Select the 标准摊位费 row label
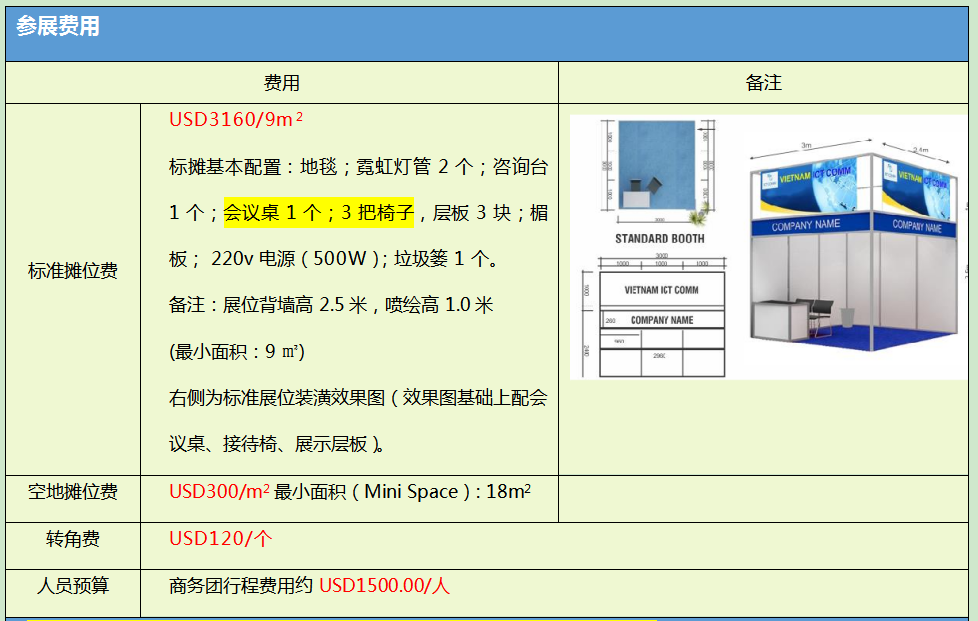This screenshot has width=978, height=621. click(73, 270)
